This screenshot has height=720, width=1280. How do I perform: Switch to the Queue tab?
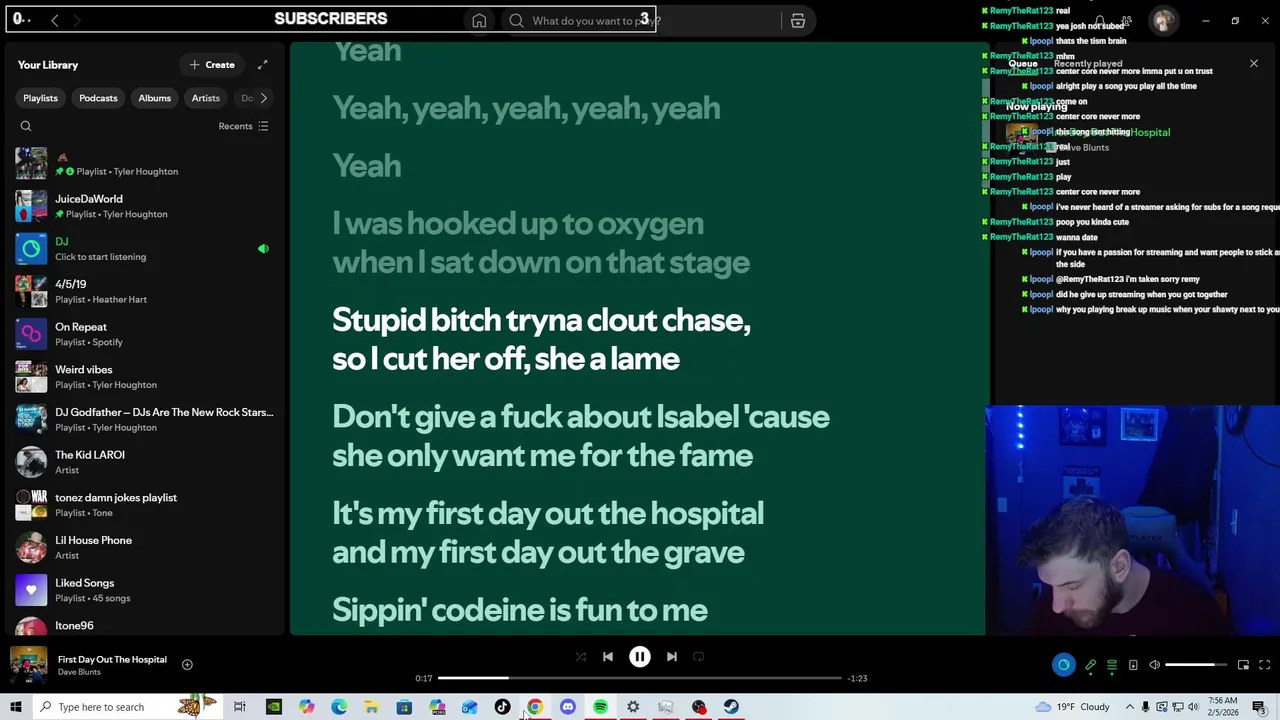click(x=1022, y=64)
